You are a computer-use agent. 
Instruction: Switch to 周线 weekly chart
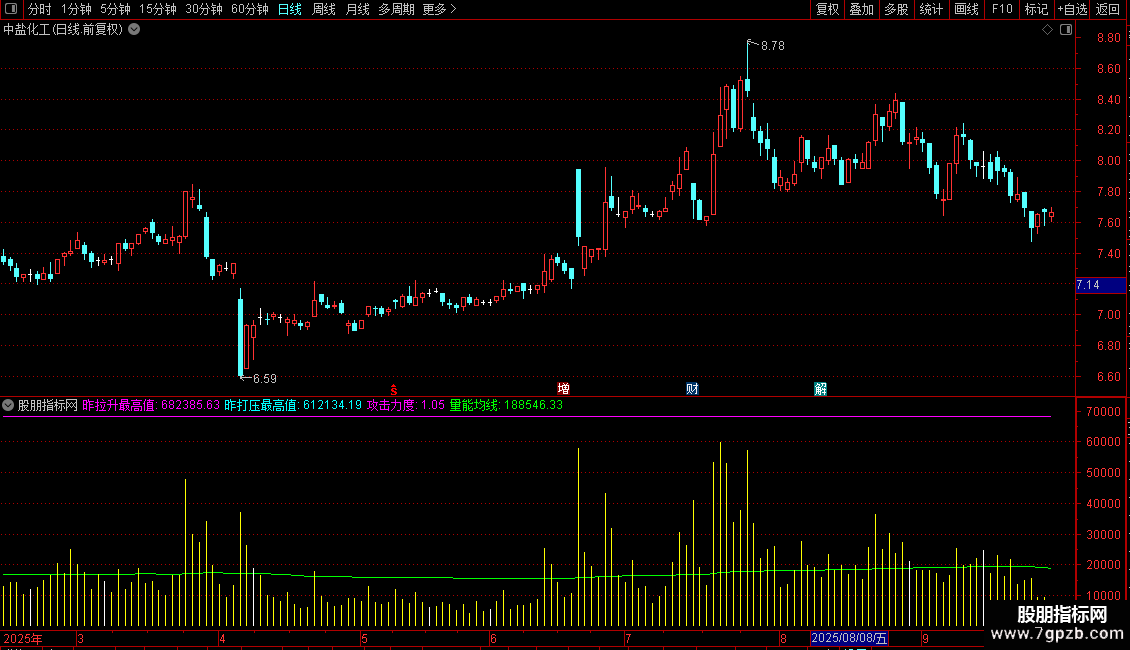[324, 9]
